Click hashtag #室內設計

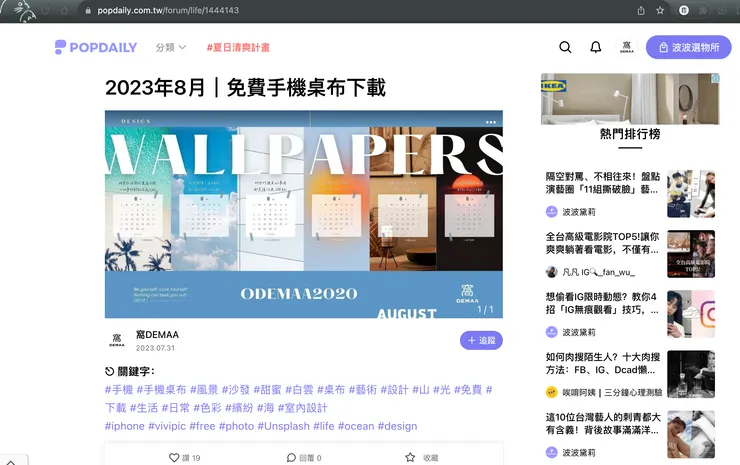[303, 408]
